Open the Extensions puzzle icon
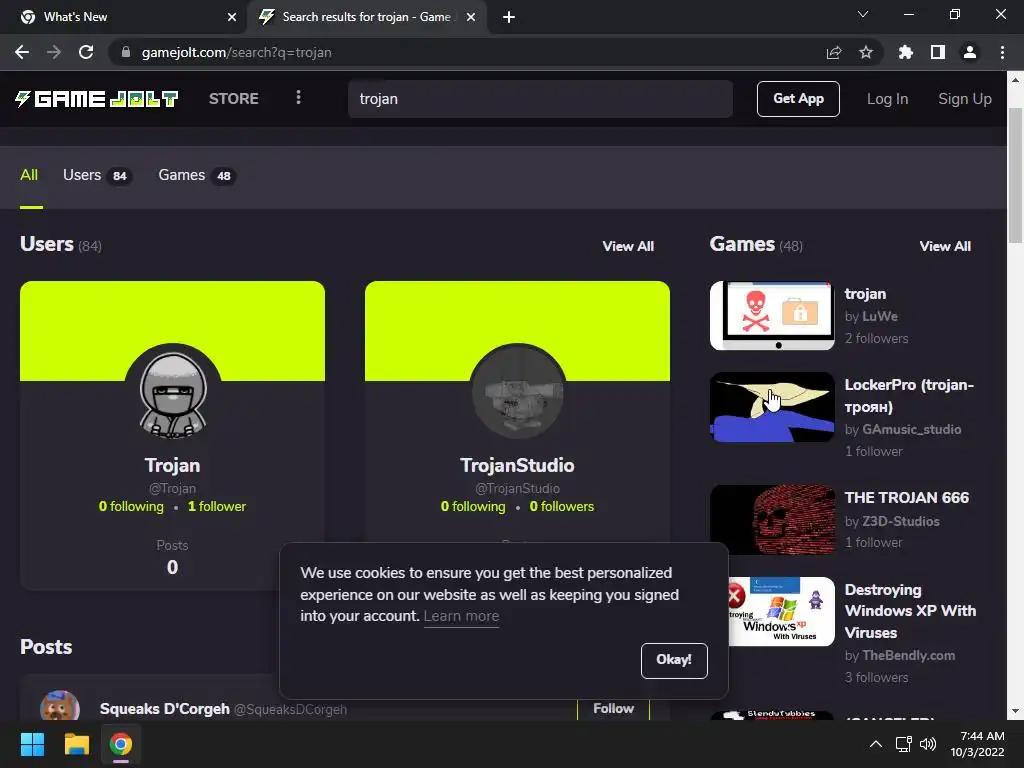 pyautogui.click(x=906, y=52)
